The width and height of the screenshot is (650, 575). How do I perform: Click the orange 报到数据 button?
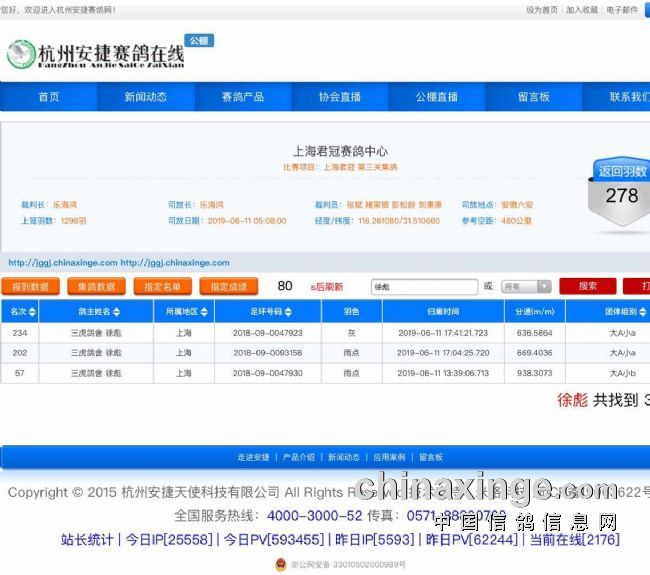tap(30, 286)
